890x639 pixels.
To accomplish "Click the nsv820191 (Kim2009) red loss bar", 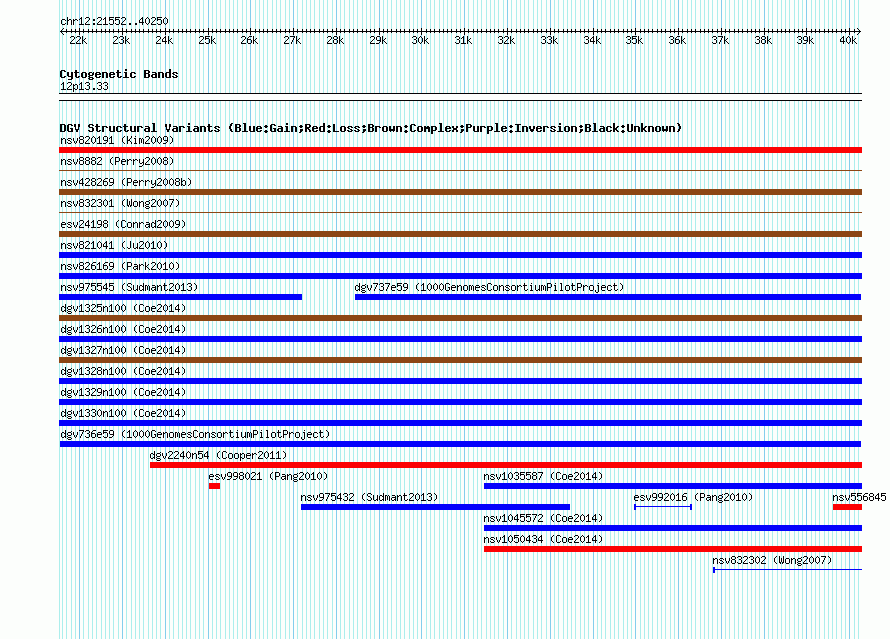I will pyautogui.click(x=460, y=150).
